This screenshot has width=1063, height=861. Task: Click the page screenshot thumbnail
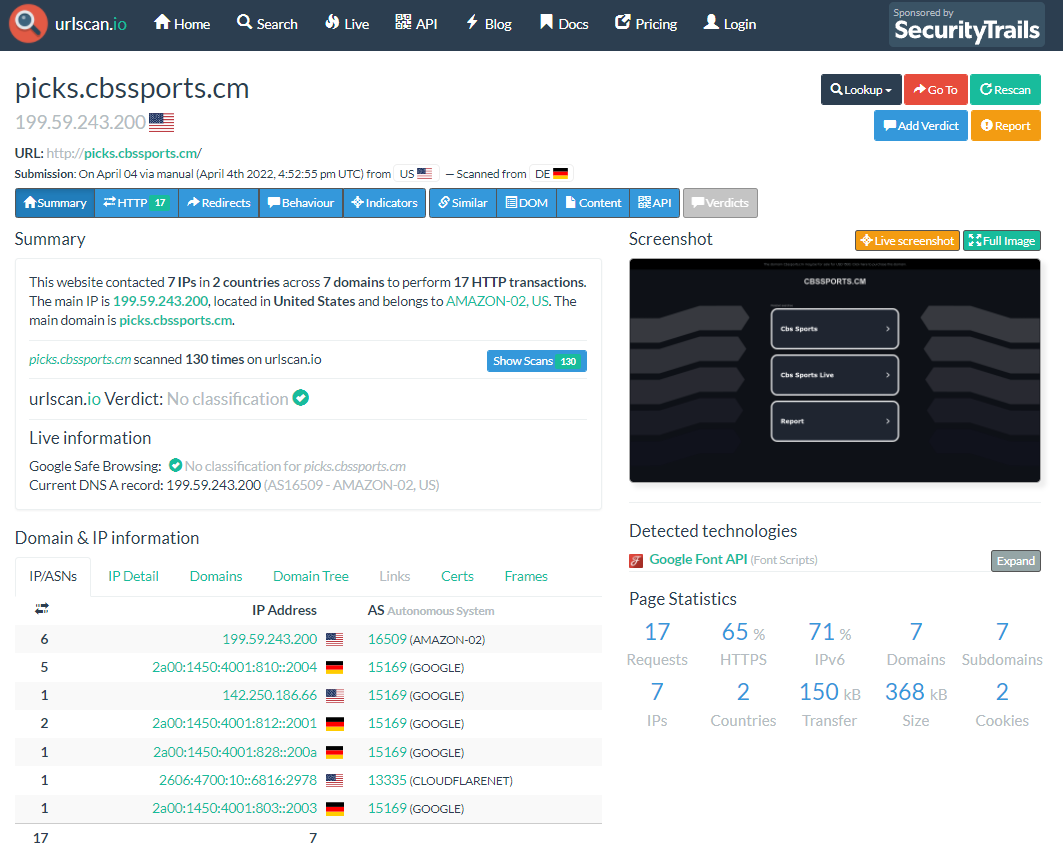835,370
